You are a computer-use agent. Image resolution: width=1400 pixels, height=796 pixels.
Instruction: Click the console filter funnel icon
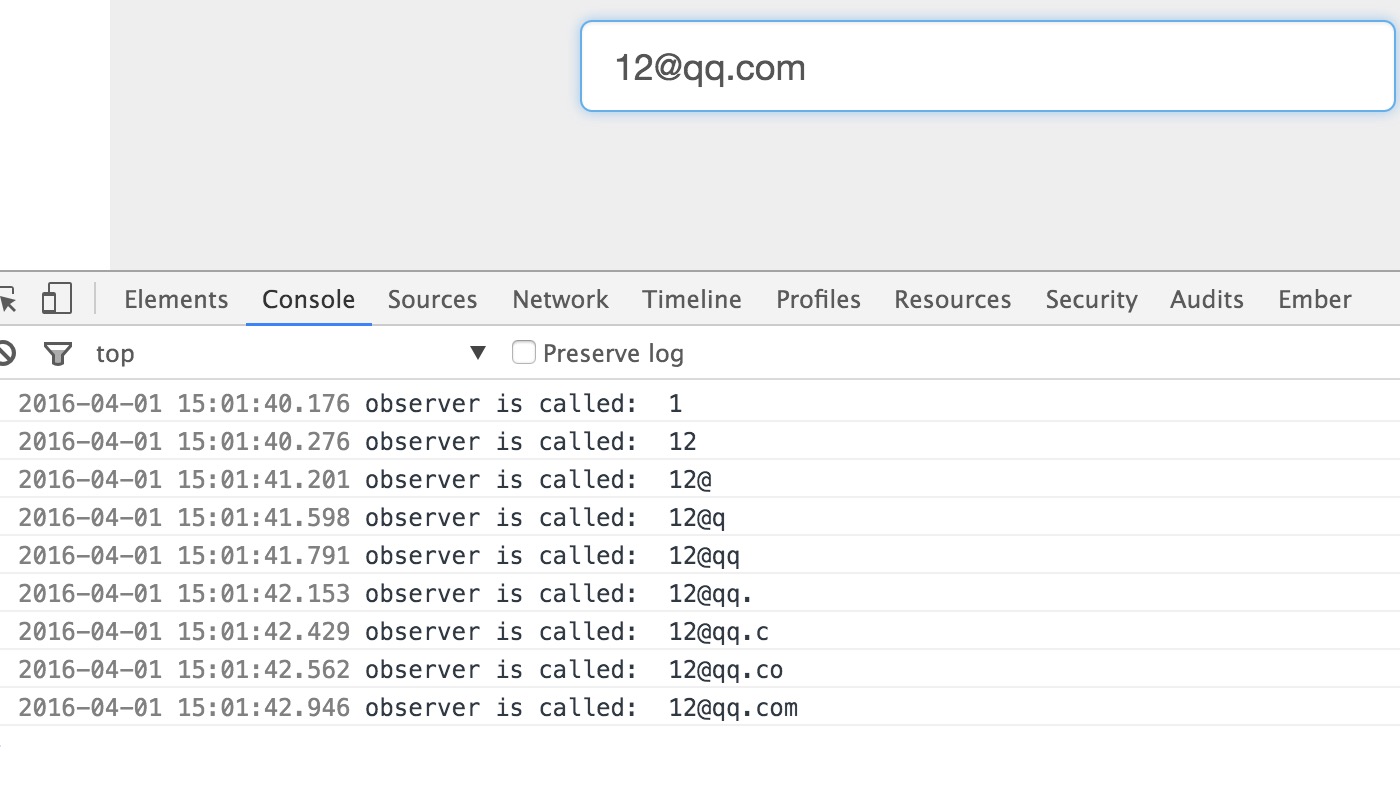click(x=58, y=353)
